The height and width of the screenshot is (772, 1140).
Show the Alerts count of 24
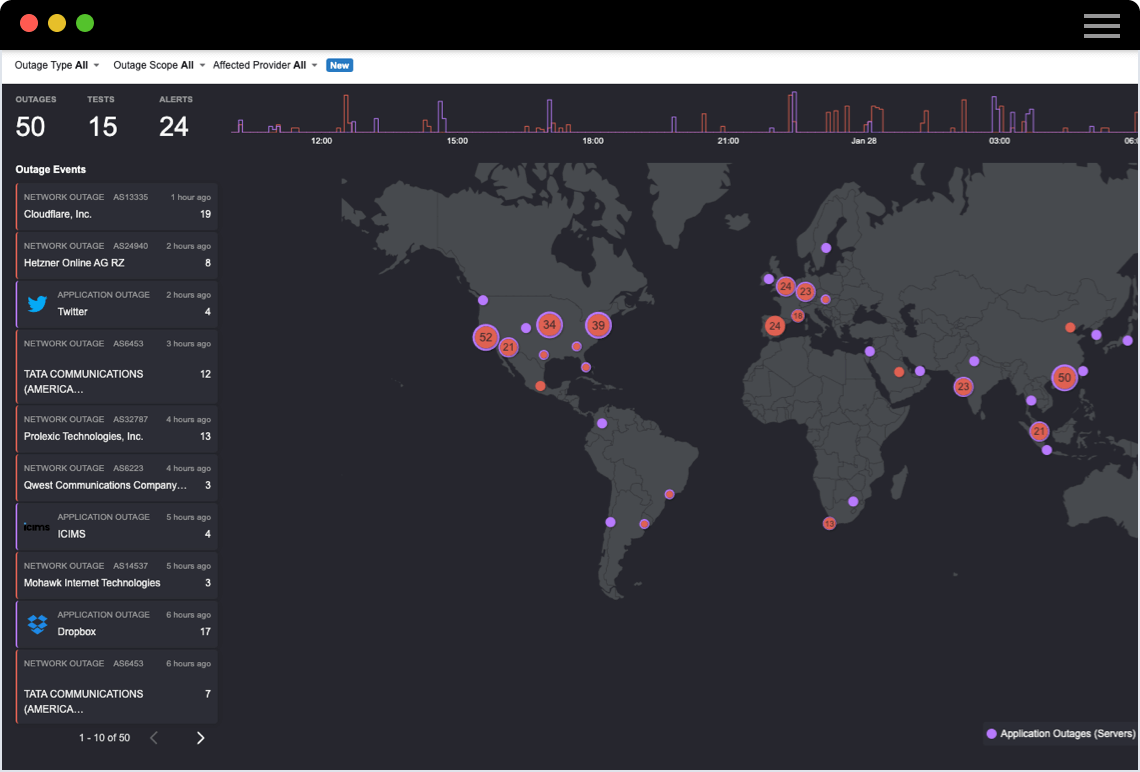tap(174, 126)
